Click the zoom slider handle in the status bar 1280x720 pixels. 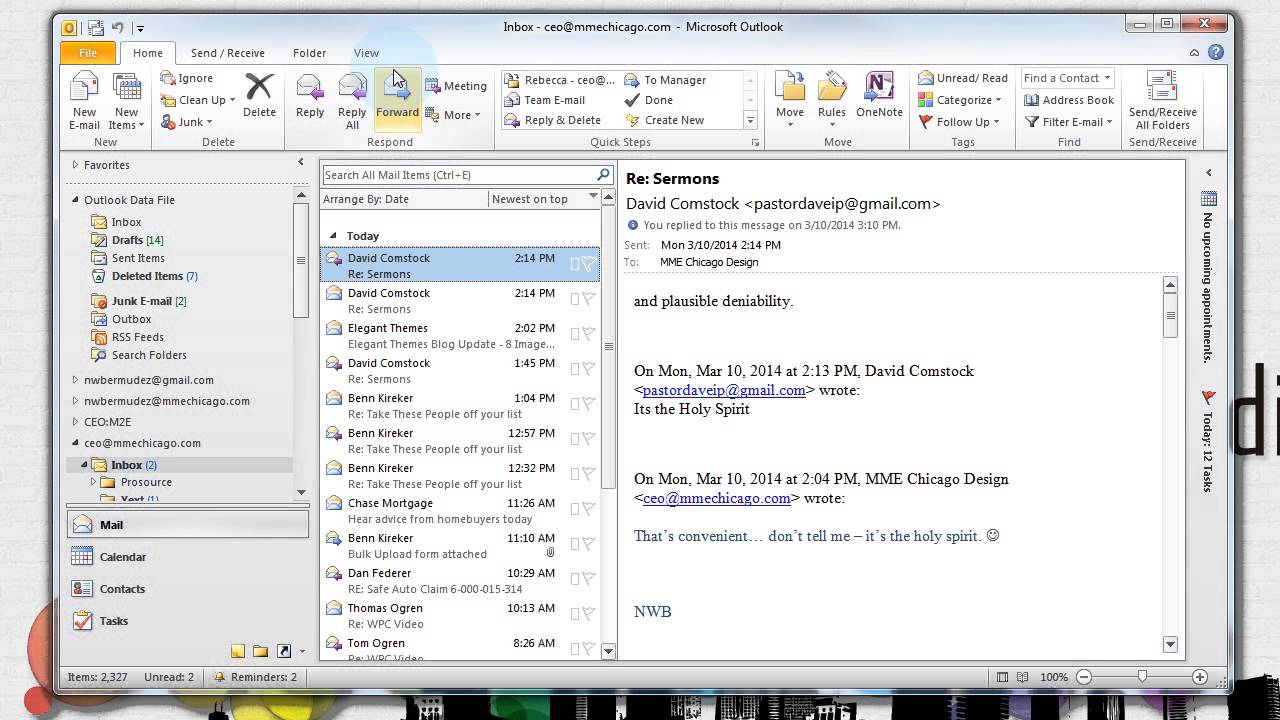pyautogui.click(x=1142, y=677)
